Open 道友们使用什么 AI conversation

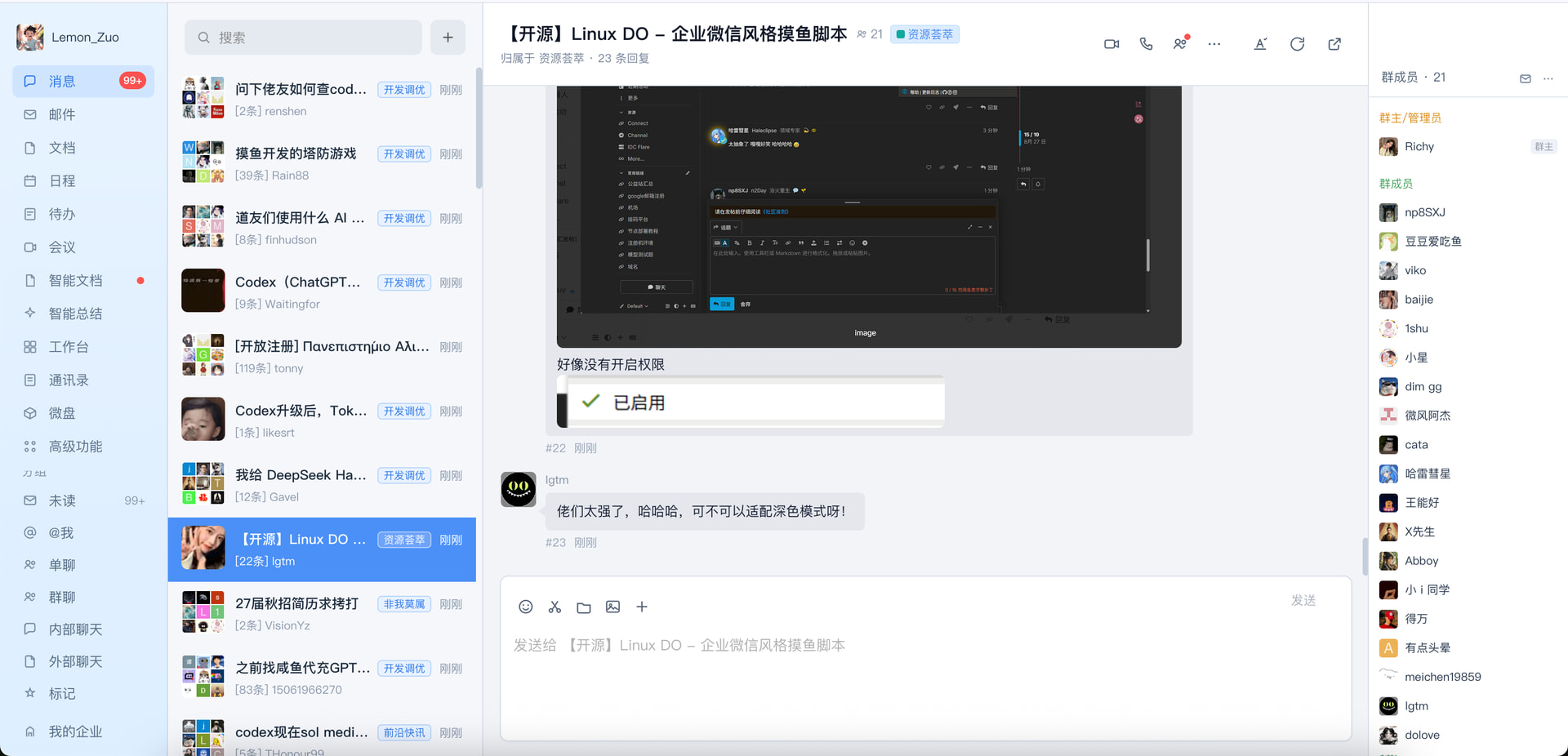point(322,228)
